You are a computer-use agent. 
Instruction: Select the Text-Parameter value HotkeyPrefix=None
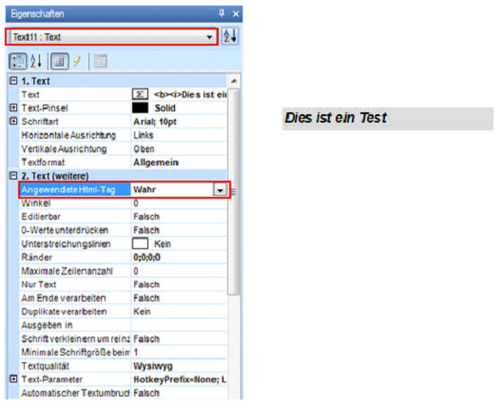tap(180, 379)
